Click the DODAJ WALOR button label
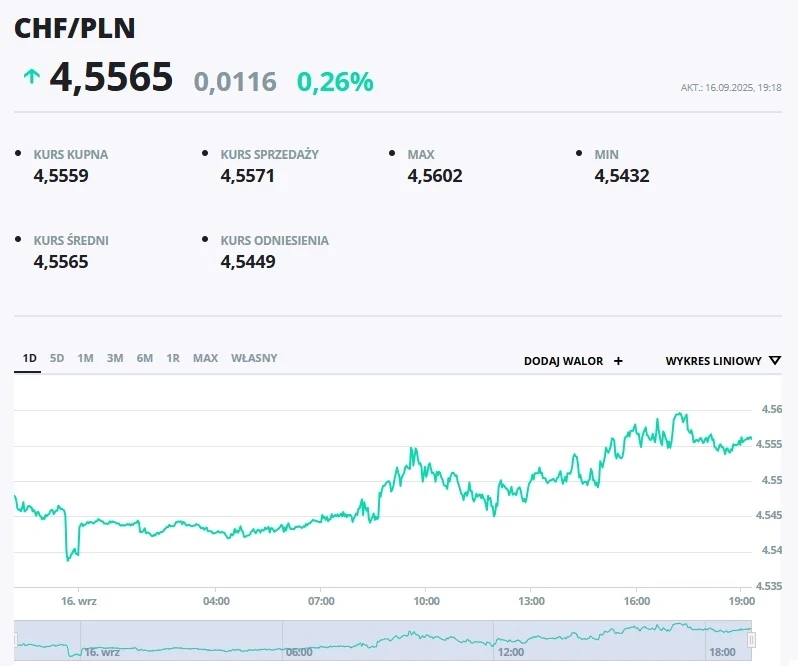This screenshot has height=666, width=798. point(563,361)
